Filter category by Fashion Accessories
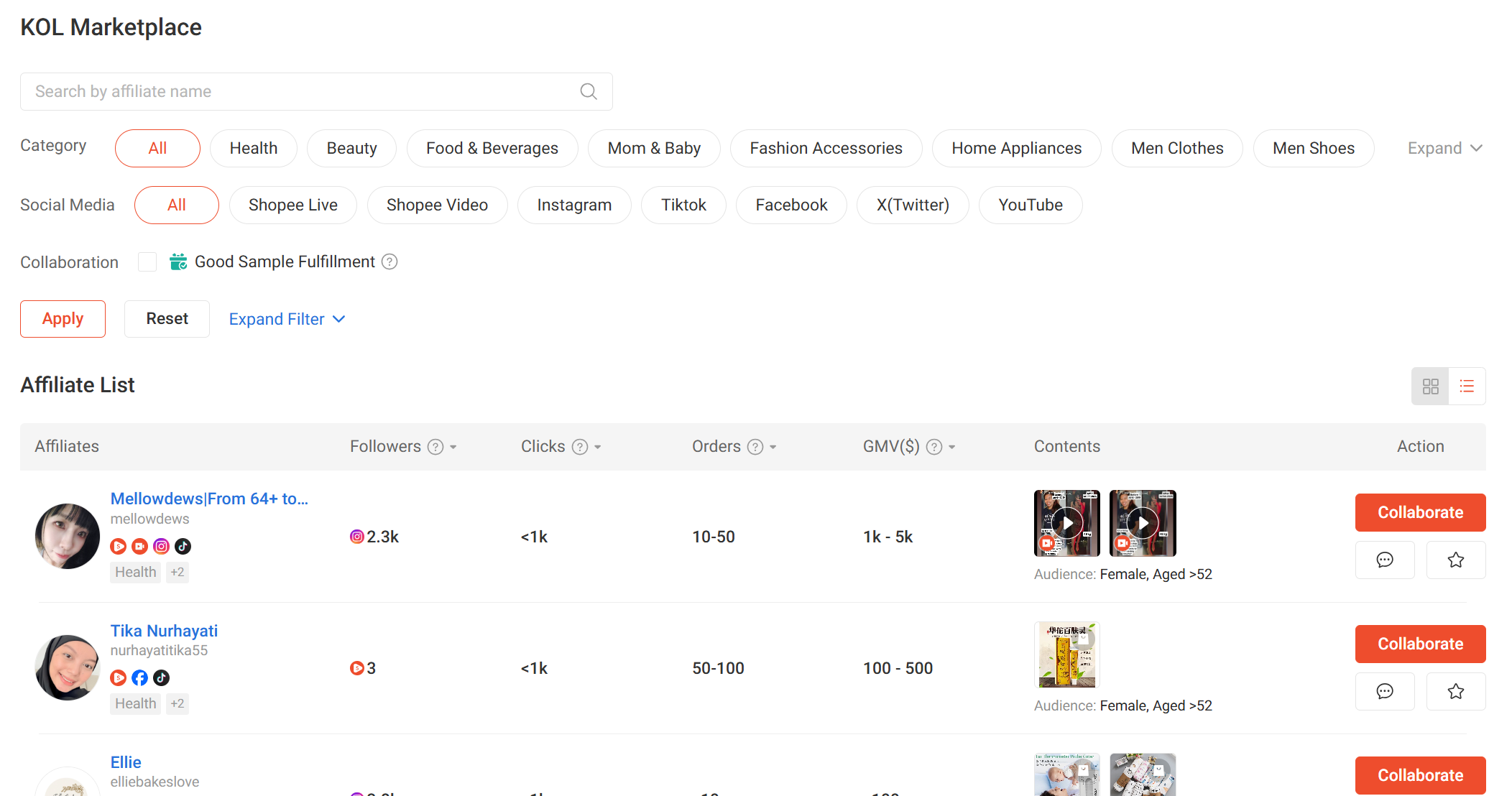Viewport: 1512px width, 796px height. [x=826, y=148]
